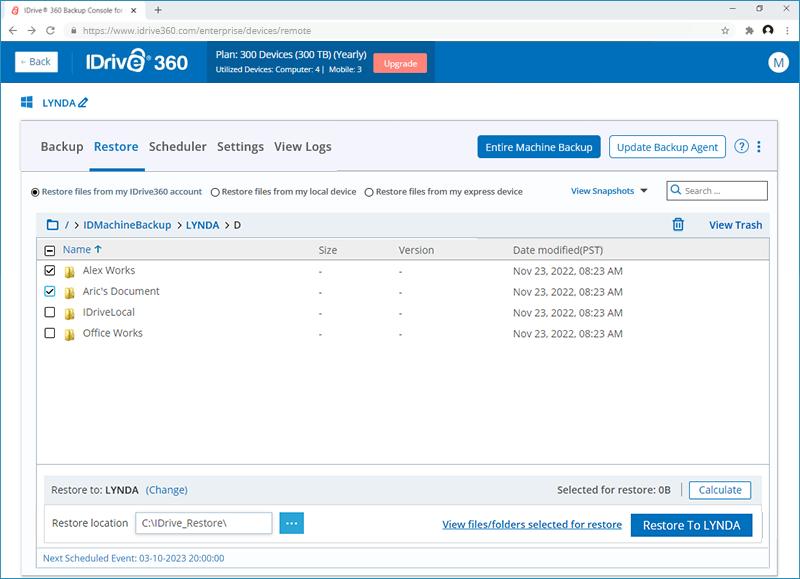Go to IDMachineBackup in the breadcrumb

[x=127, y=225]
